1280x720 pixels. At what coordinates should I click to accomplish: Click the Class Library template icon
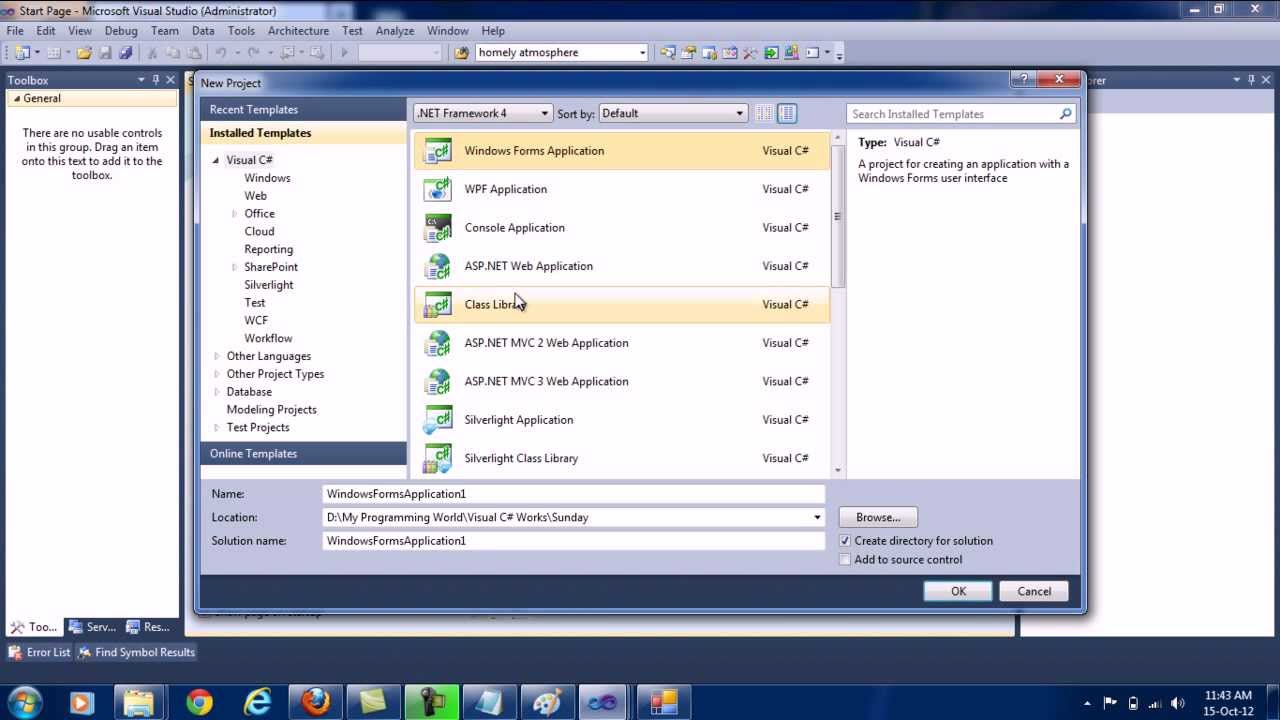pyautogui.click(x=438, y=304)
